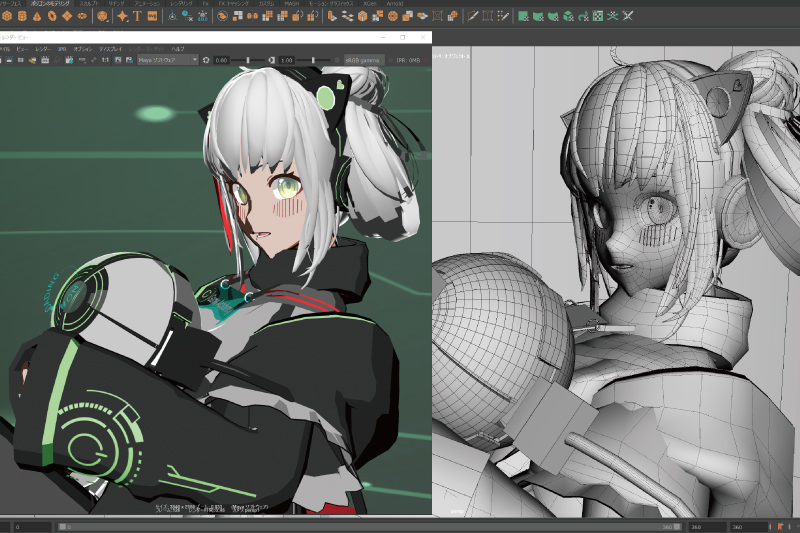Remove the kept image in Render View
This screenshot has height=533, width=800.
[x=129, y=60]
